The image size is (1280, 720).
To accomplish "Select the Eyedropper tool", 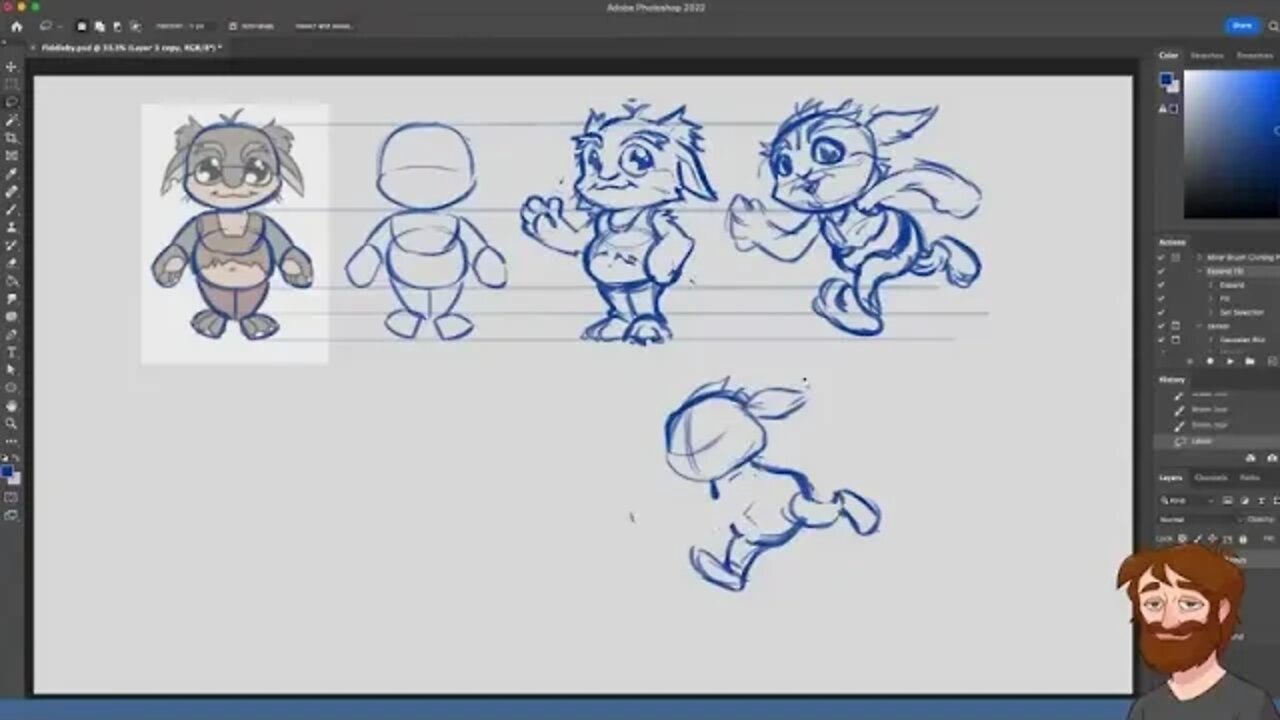I will point(12,174).
